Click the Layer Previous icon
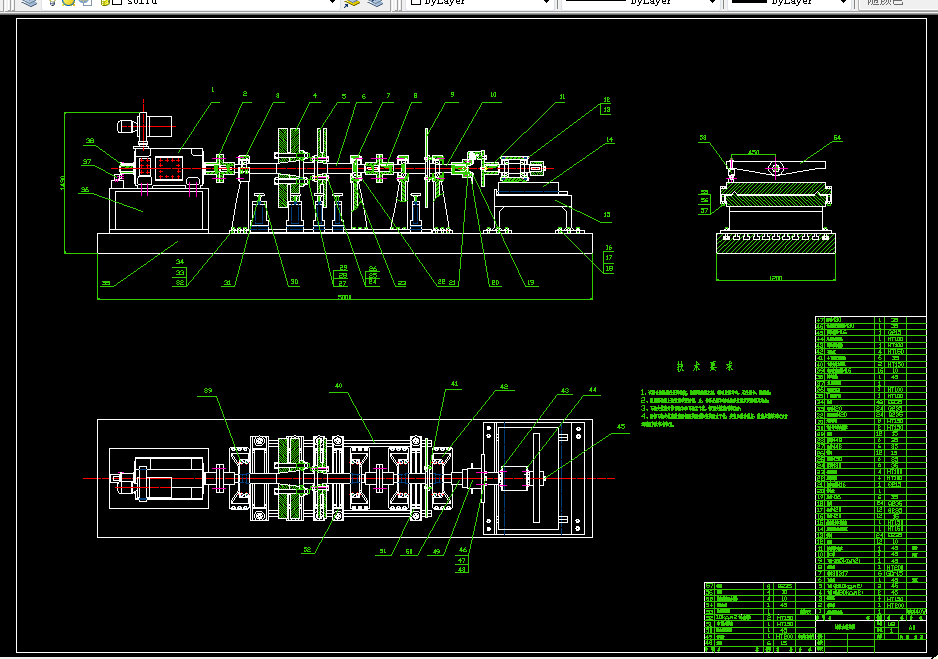The height and width of the screenshot is (659, 938). (375, 2)
